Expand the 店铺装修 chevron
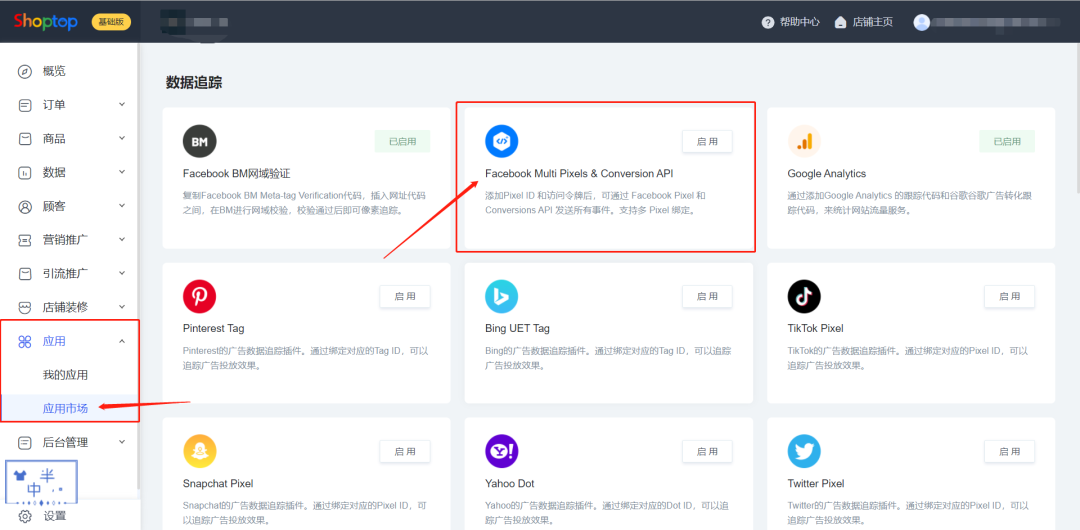 tap(122, 307)
